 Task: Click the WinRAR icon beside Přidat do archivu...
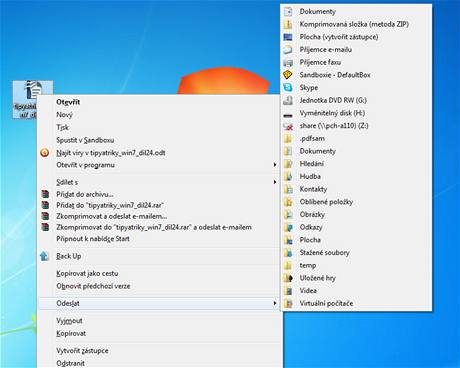pyautogui.click(x=45, y=194)
